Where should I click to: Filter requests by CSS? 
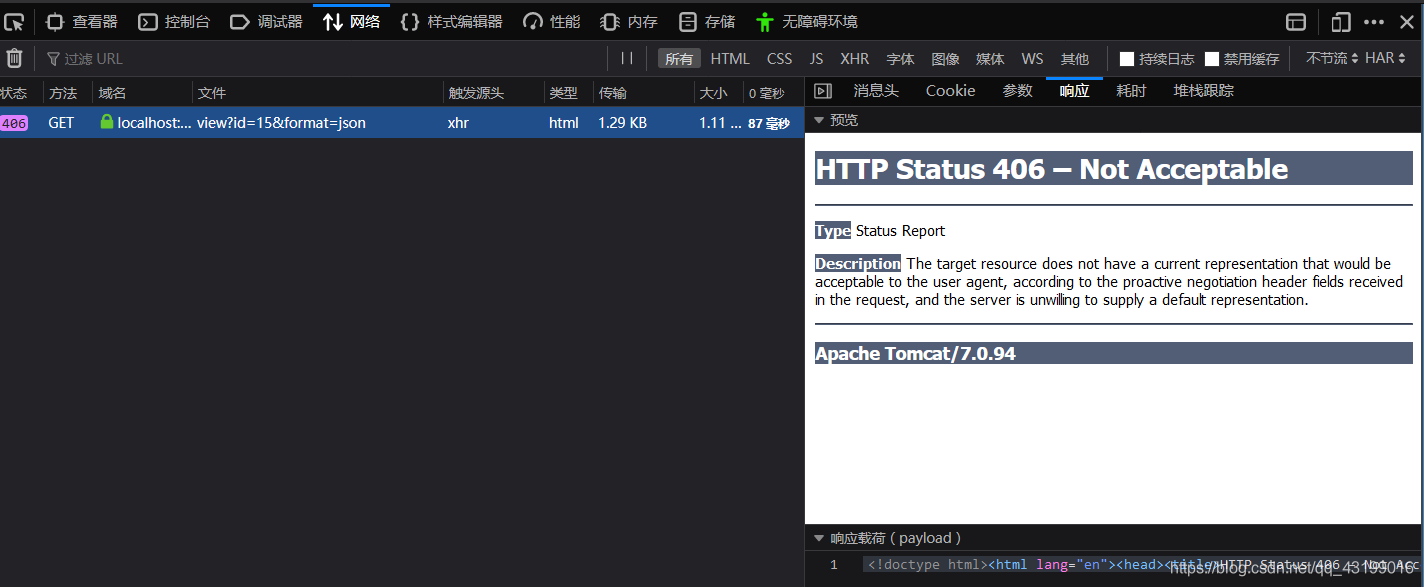[x=780, y=59]
